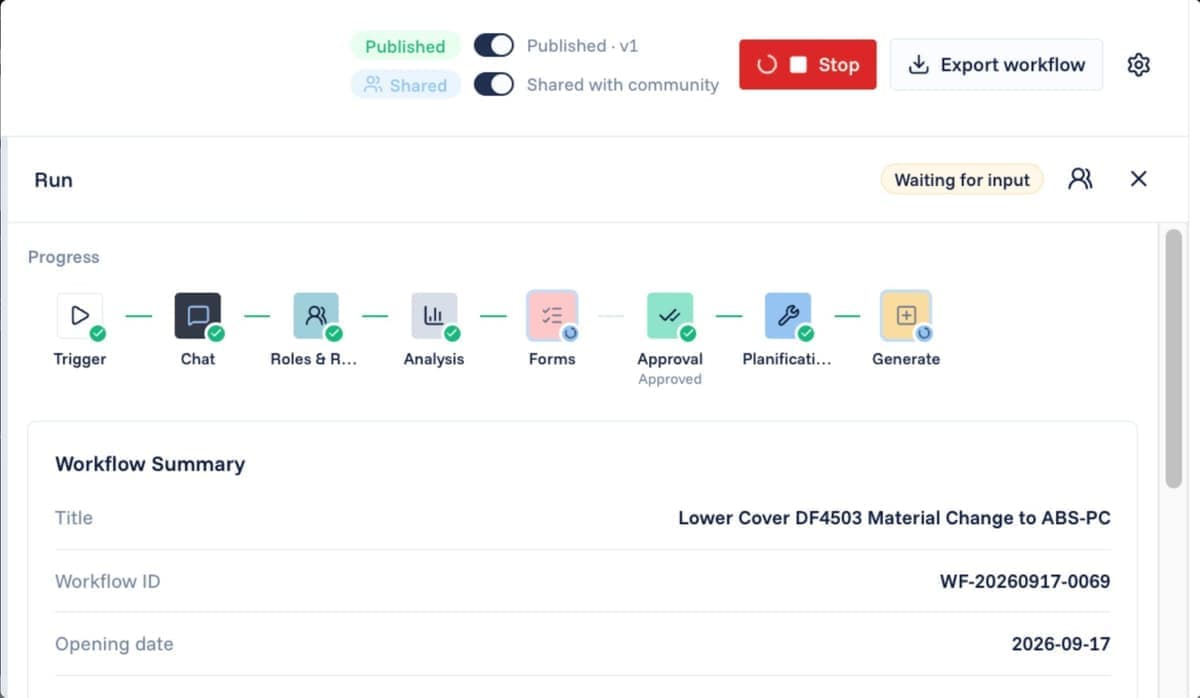Image resolution: width=1200 pixels, height=698 pixels.
Task: Open the Chat step icon
Action: pyautogui.click(x=198, y=316)
